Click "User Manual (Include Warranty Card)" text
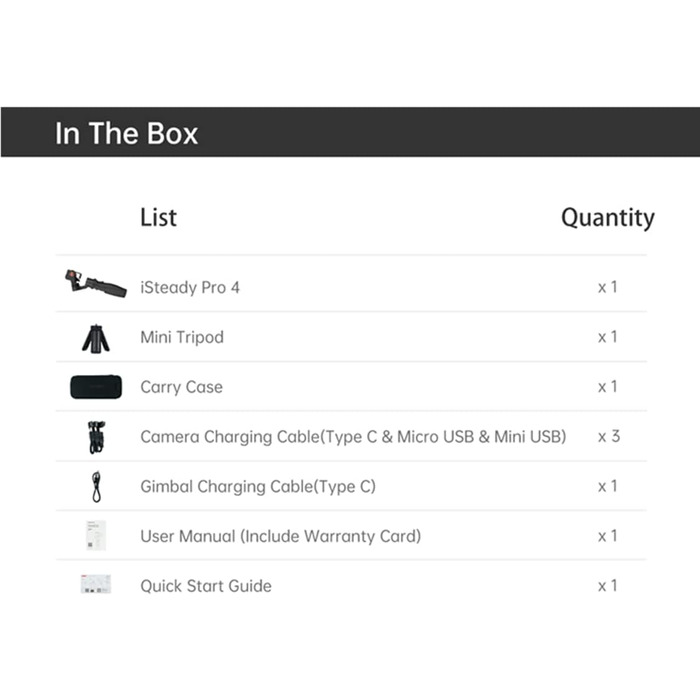700x700 pixels. (x=280, y=536)
